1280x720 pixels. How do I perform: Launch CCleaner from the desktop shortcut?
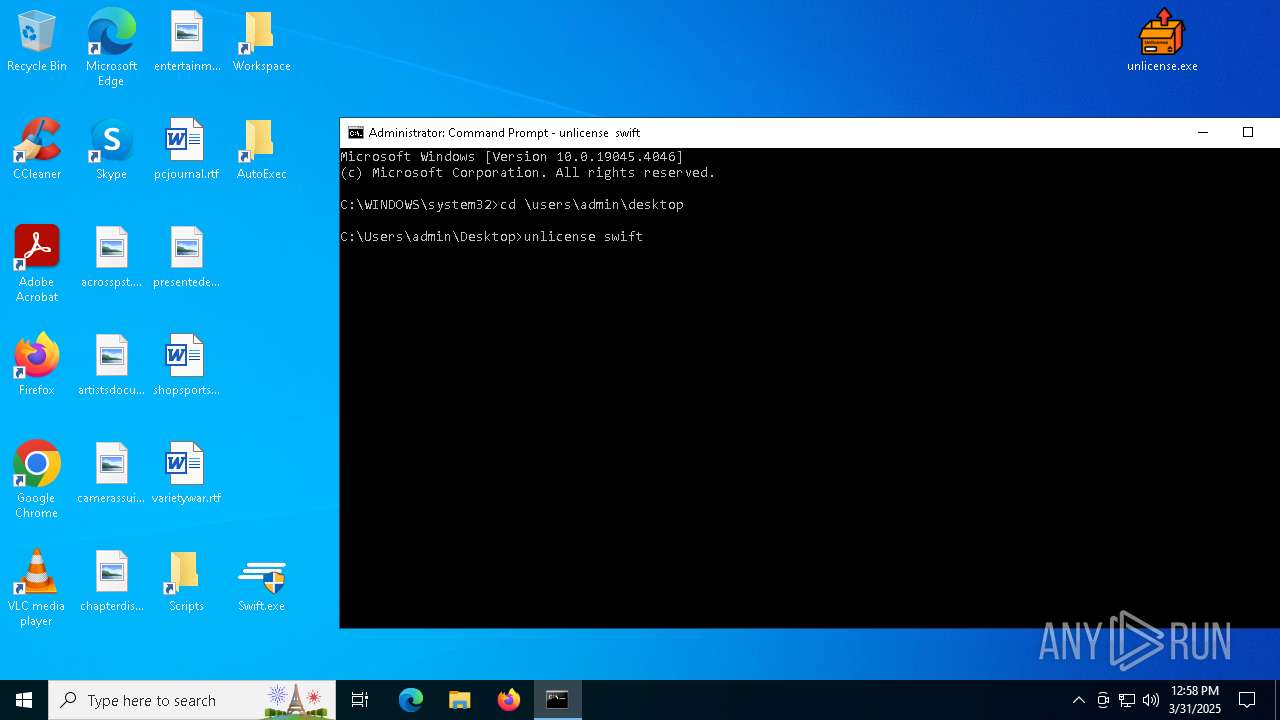point(37,150)
